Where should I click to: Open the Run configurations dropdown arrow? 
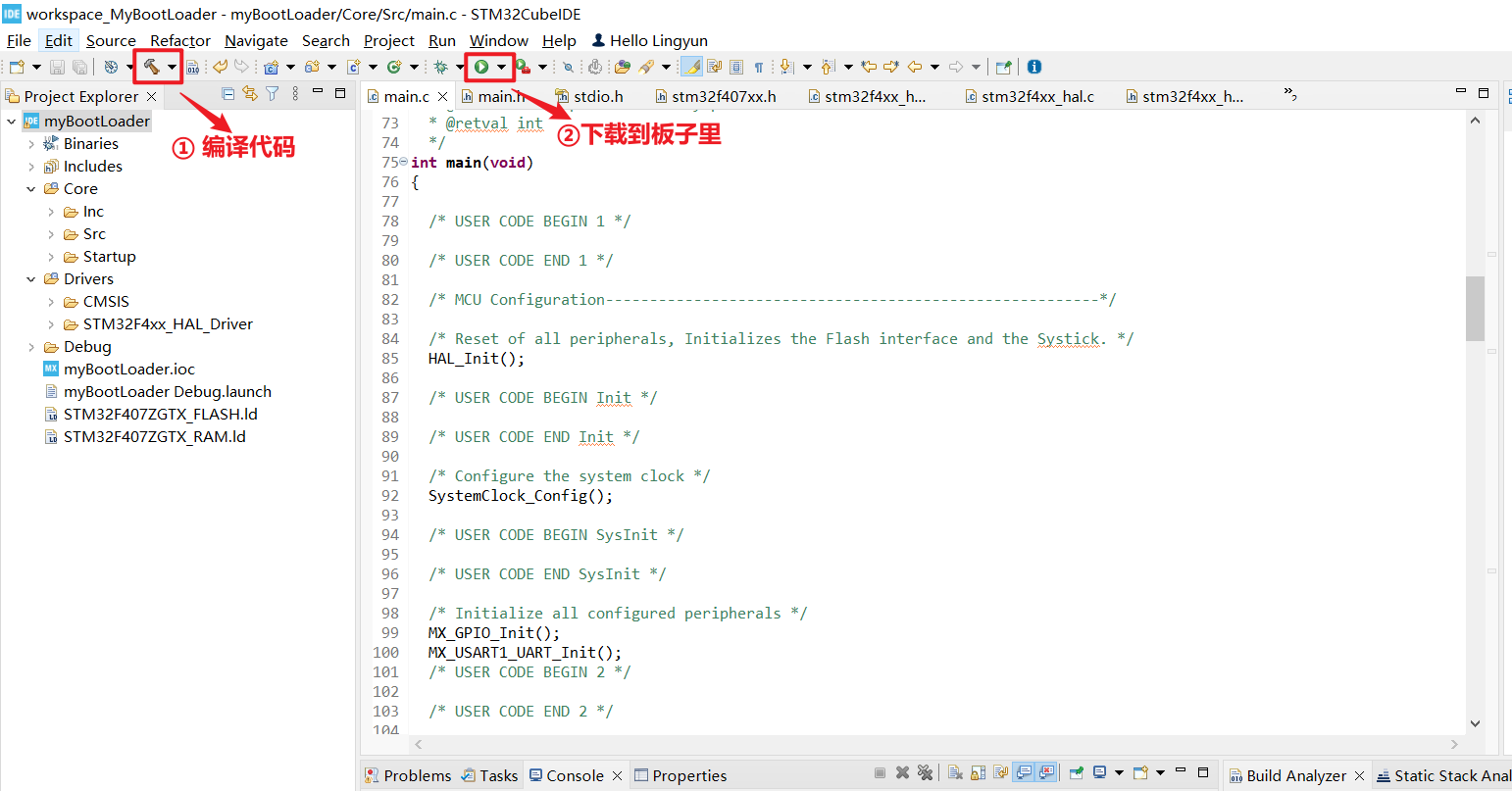[501, 67]
